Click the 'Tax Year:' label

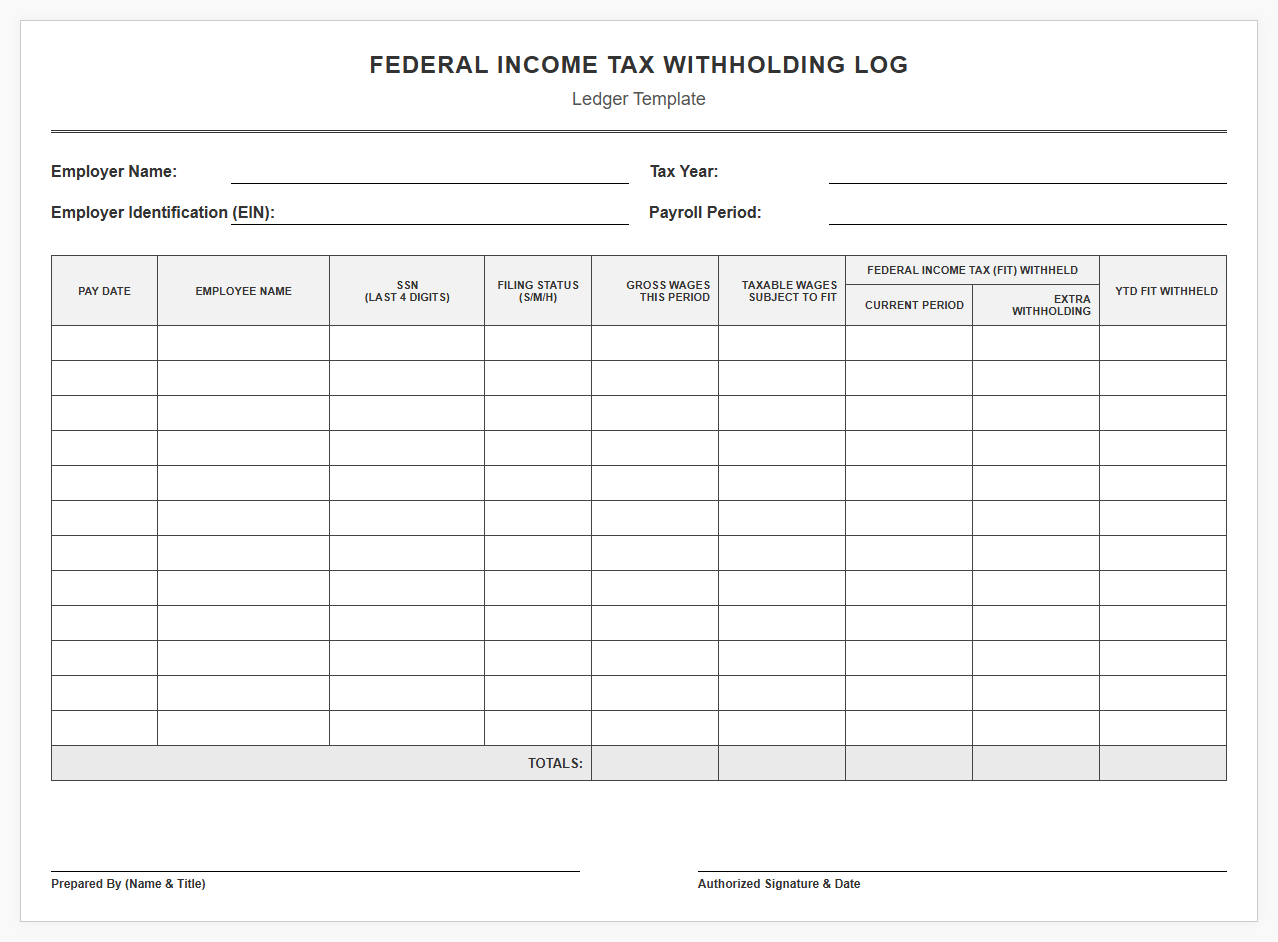pyautogui.click(x=684, y=172)
